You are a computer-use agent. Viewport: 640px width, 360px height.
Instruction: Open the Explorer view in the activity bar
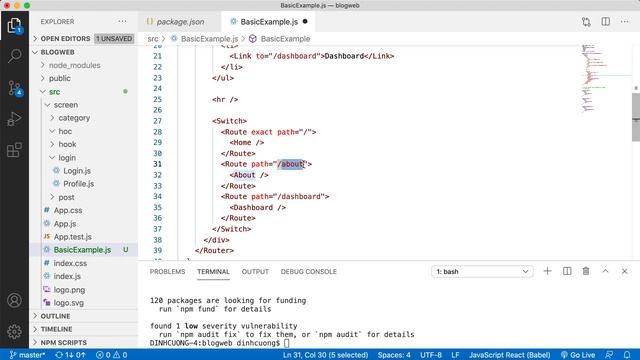14,26
